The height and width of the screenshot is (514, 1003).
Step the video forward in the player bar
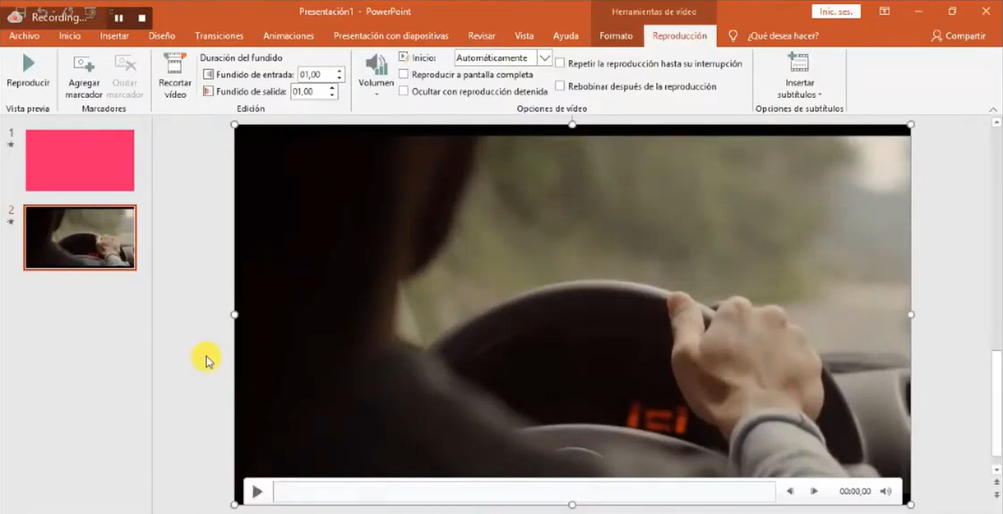pos(814,491)
